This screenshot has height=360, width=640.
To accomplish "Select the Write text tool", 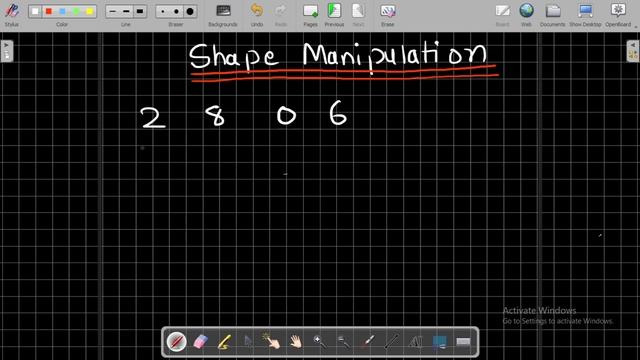I will pos(415,342).
